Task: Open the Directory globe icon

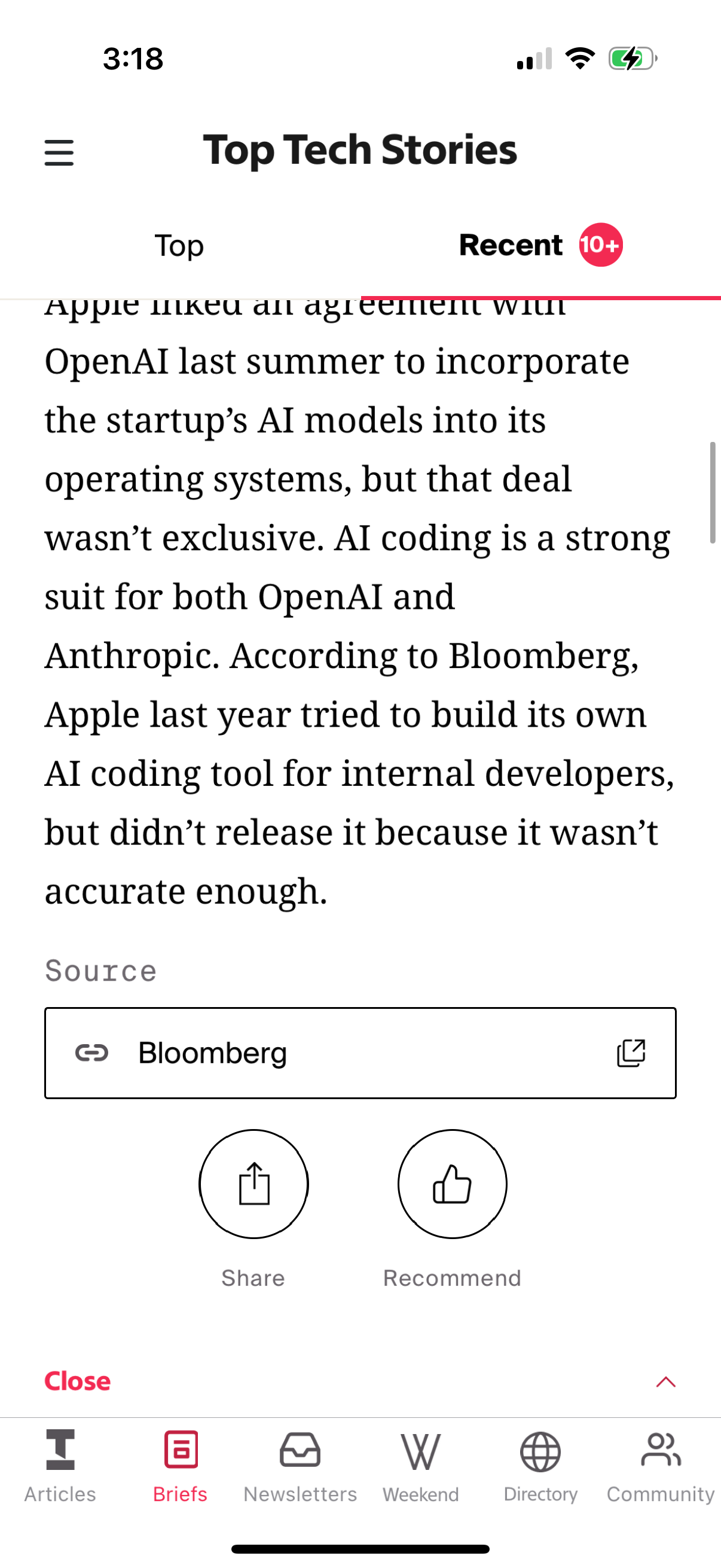Action: (x=540, y=1455)
